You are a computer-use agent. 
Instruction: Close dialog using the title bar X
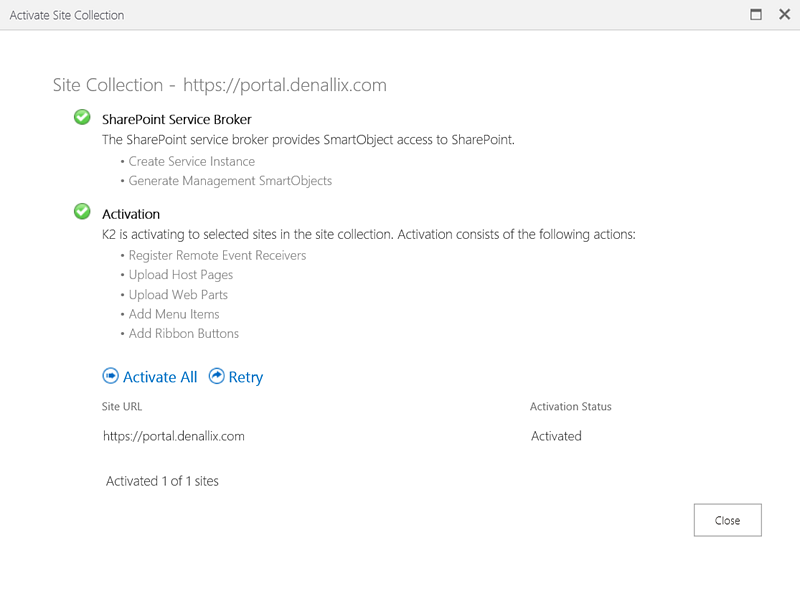(x=784, y=15)
